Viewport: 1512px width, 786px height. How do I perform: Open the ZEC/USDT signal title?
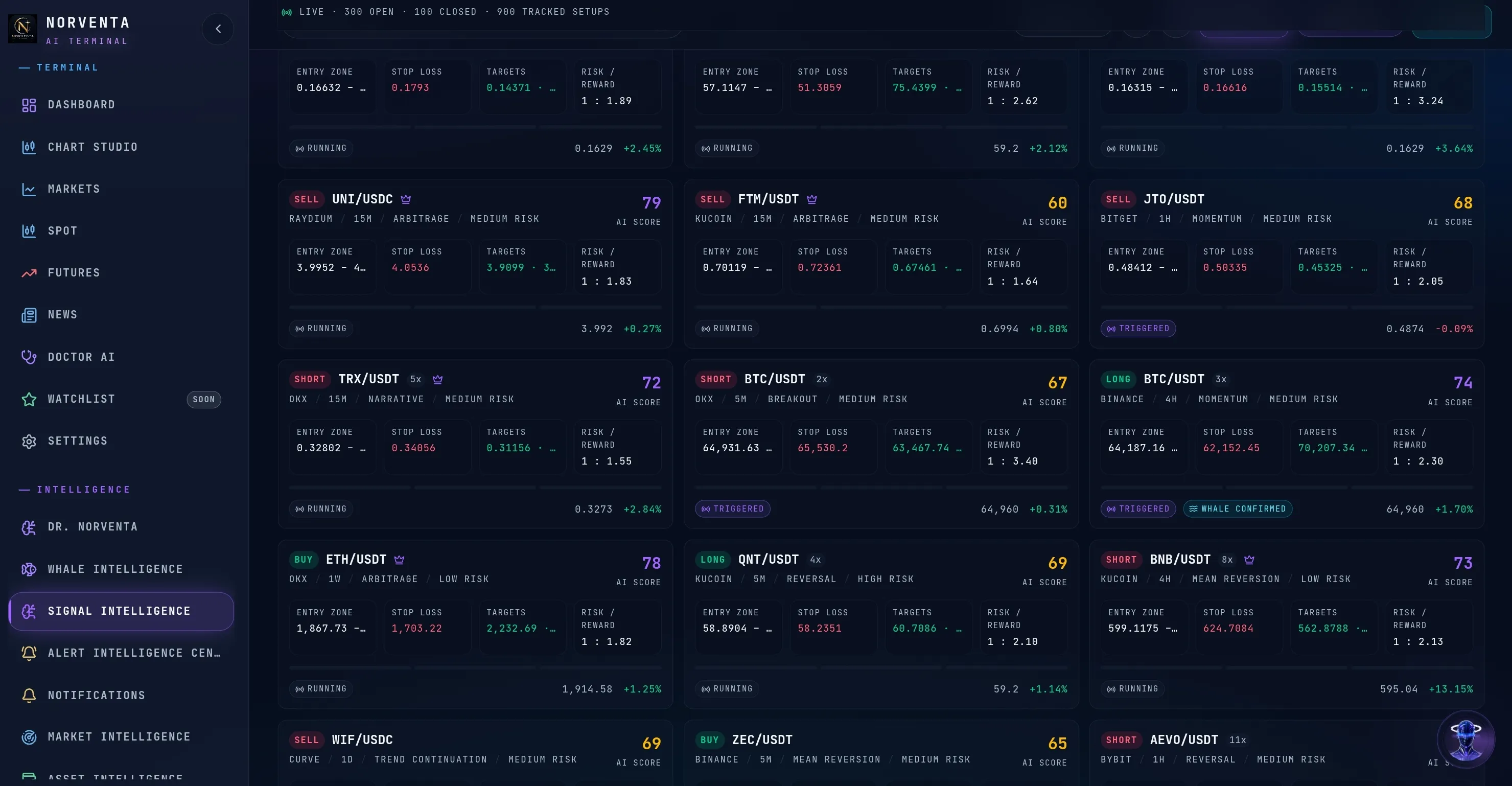click(762, 740)
